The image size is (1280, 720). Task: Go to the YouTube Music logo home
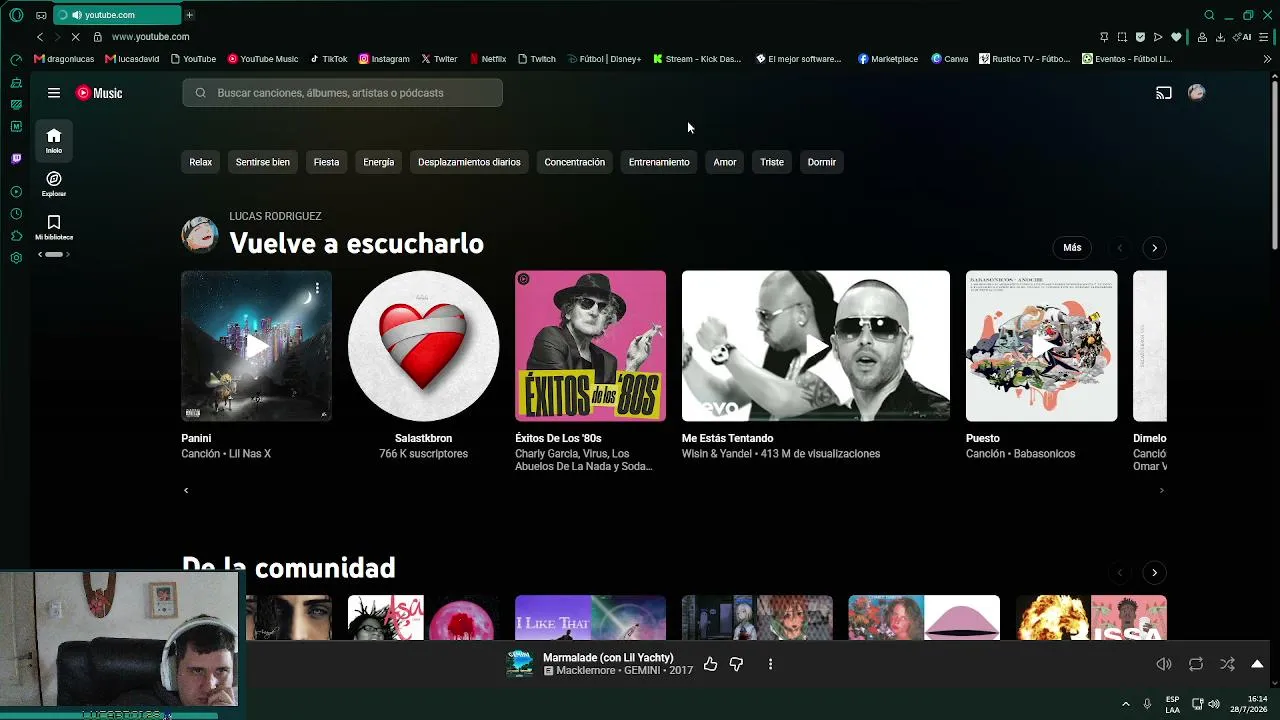99,93
